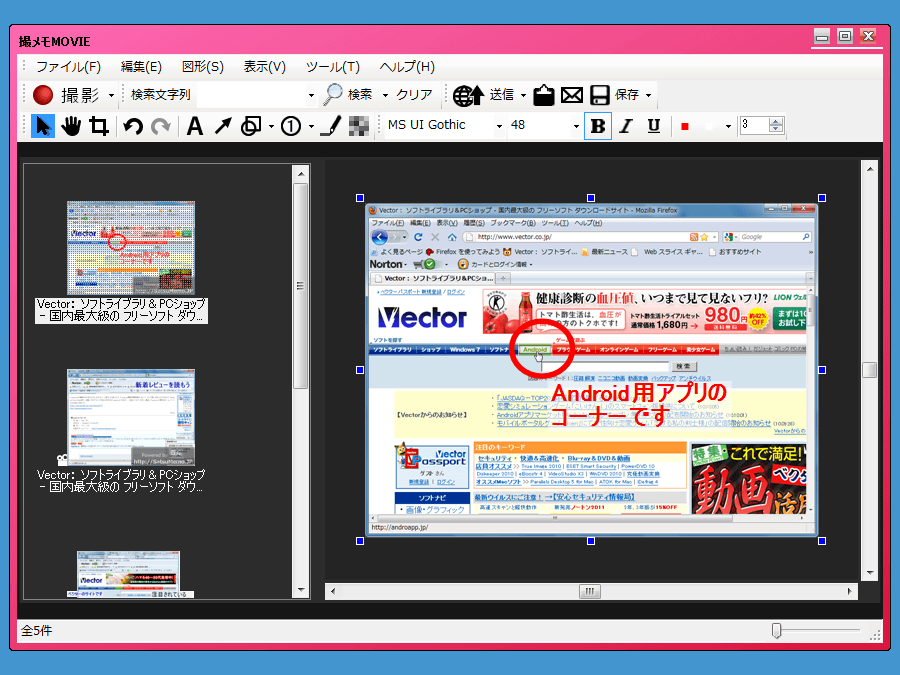
Task: Click canvas horizontal scroll right arrow
Action: pos(849,591)
